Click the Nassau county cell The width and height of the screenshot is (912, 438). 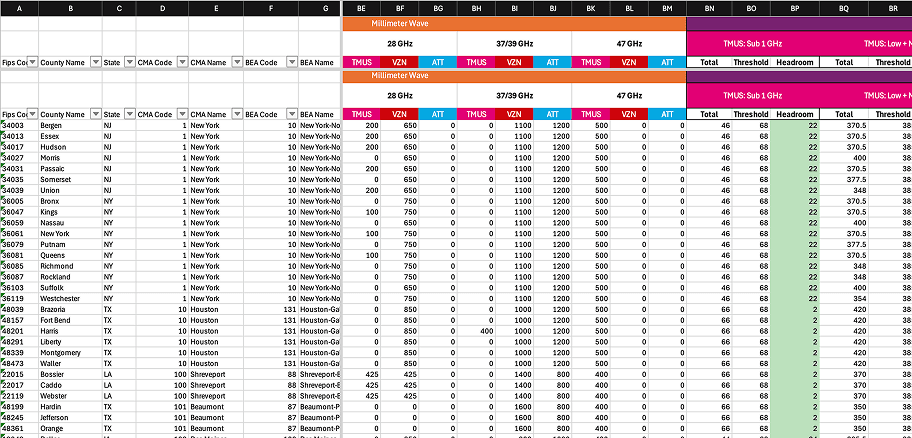70,223
